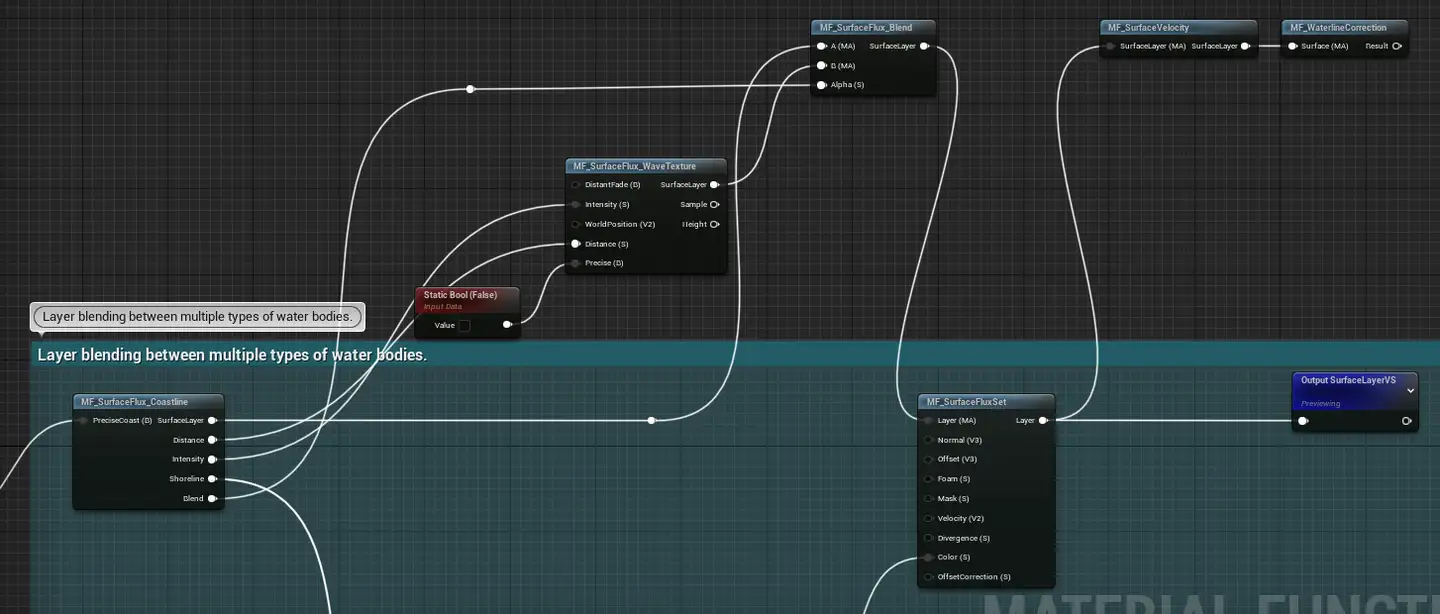Click the Divergence (S) pin on MF_SurfaceFluxSet
Viewport: 1440px width, 614px height.
pos(928,538)
